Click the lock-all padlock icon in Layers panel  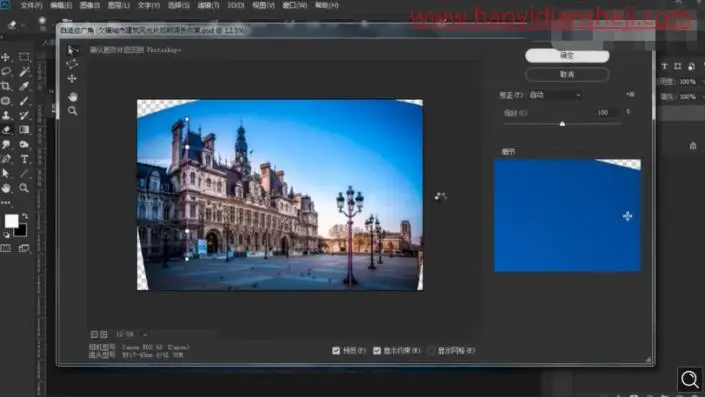(x=692, y=67)
